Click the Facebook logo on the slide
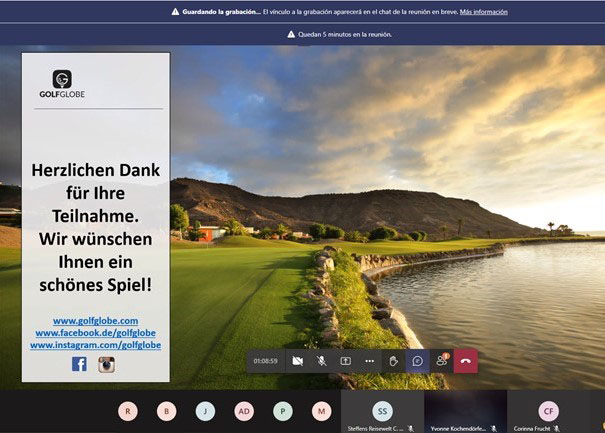605x433 pixels. click(79, 364)
